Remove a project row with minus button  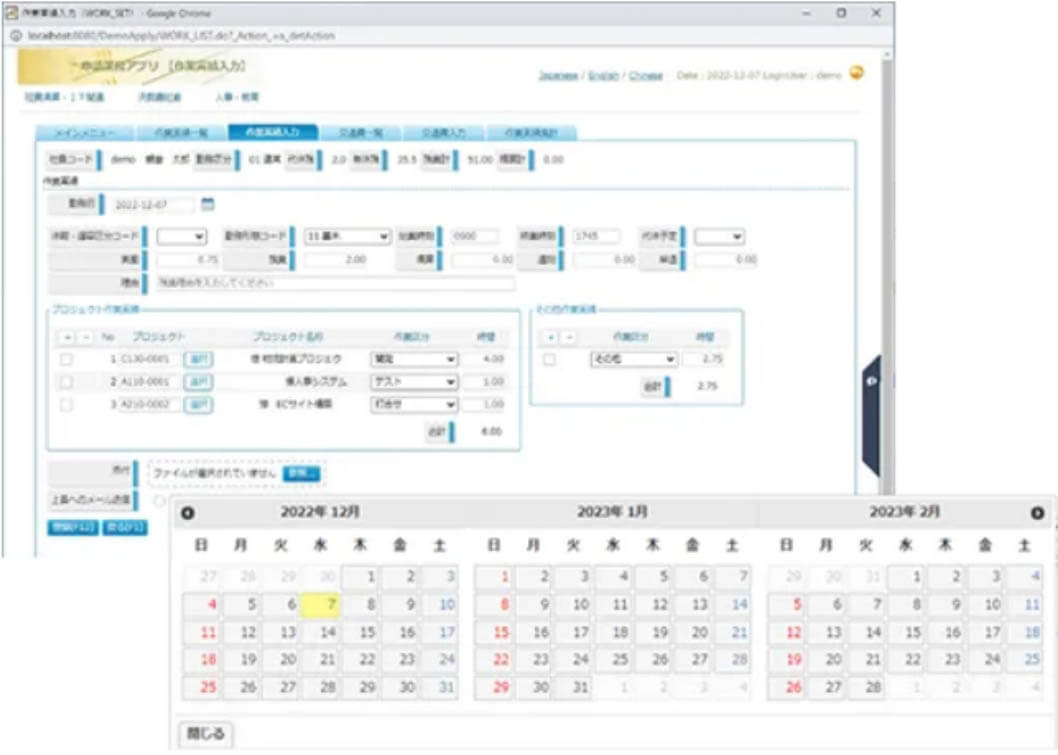pyautogui.click(x=85, y=338)
